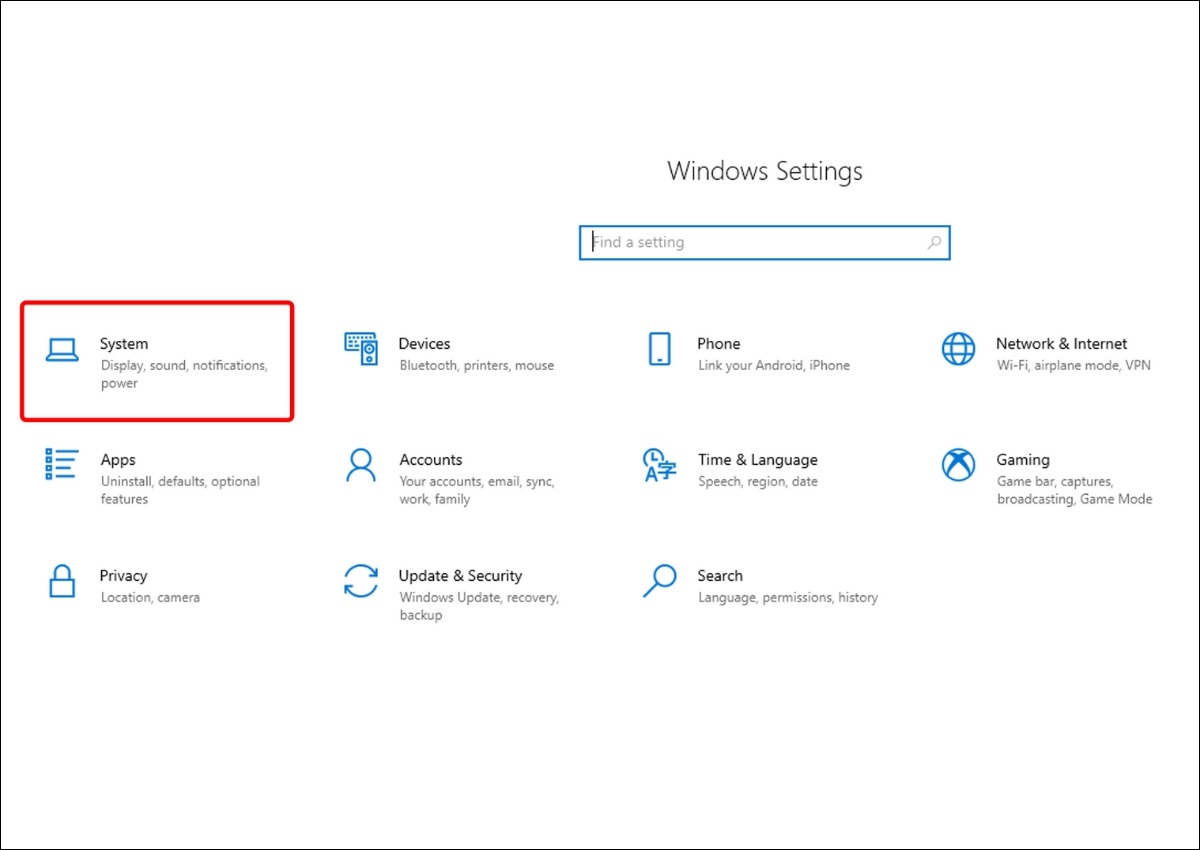Open the Gaming Xbox icon
Viewport: 1200px width, 850px height.
coord(958,465)
